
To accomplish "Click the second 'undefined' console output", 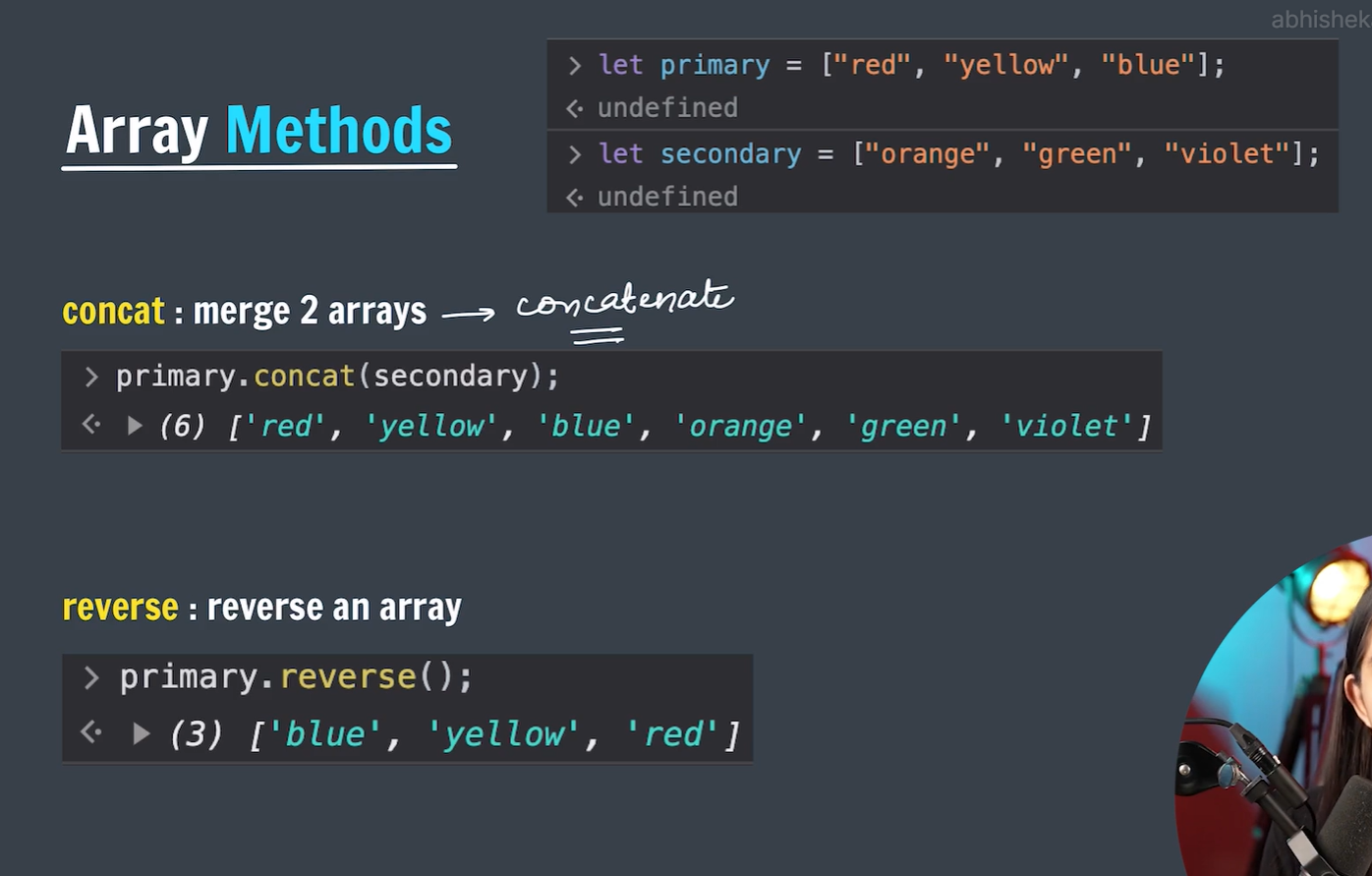I will tap(667, 198).
